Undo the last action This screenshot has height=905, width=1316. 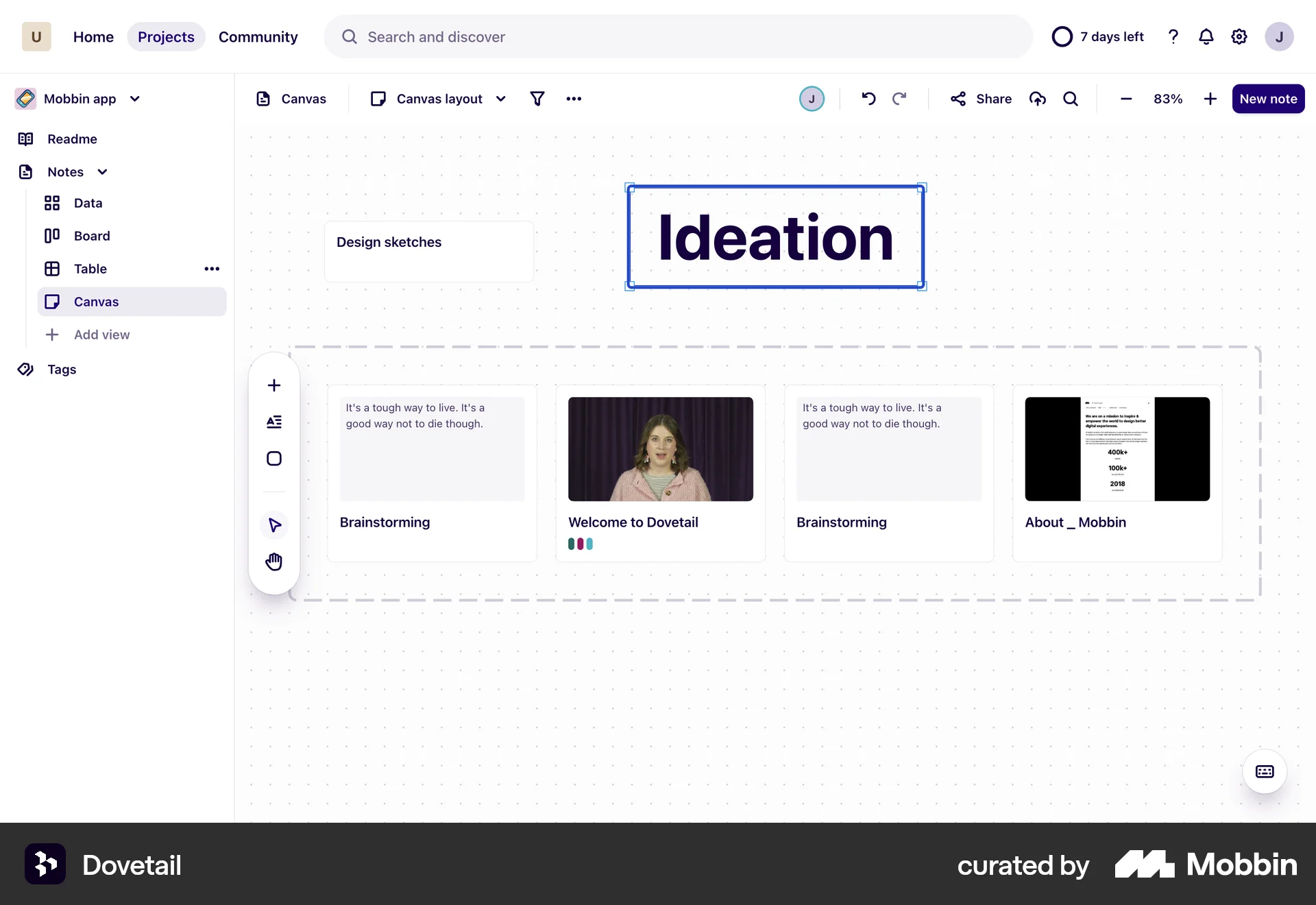click(x=868, y=99)
